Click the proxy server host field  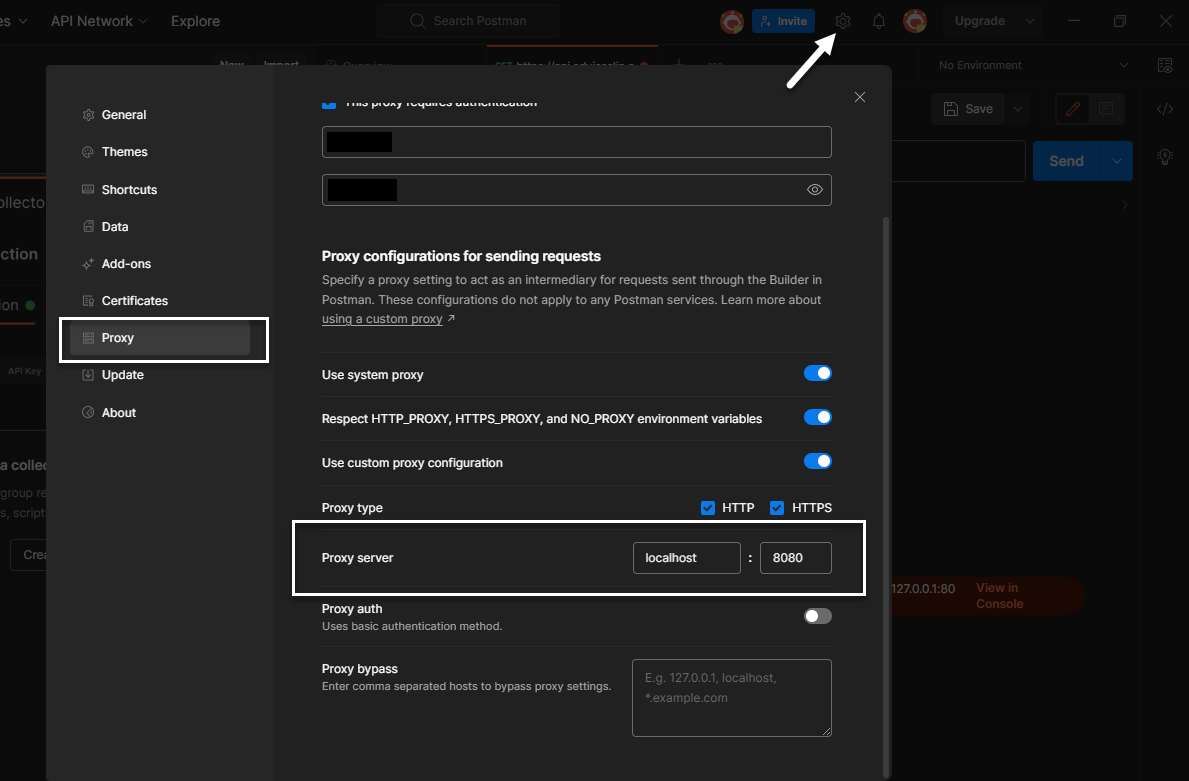686,558
